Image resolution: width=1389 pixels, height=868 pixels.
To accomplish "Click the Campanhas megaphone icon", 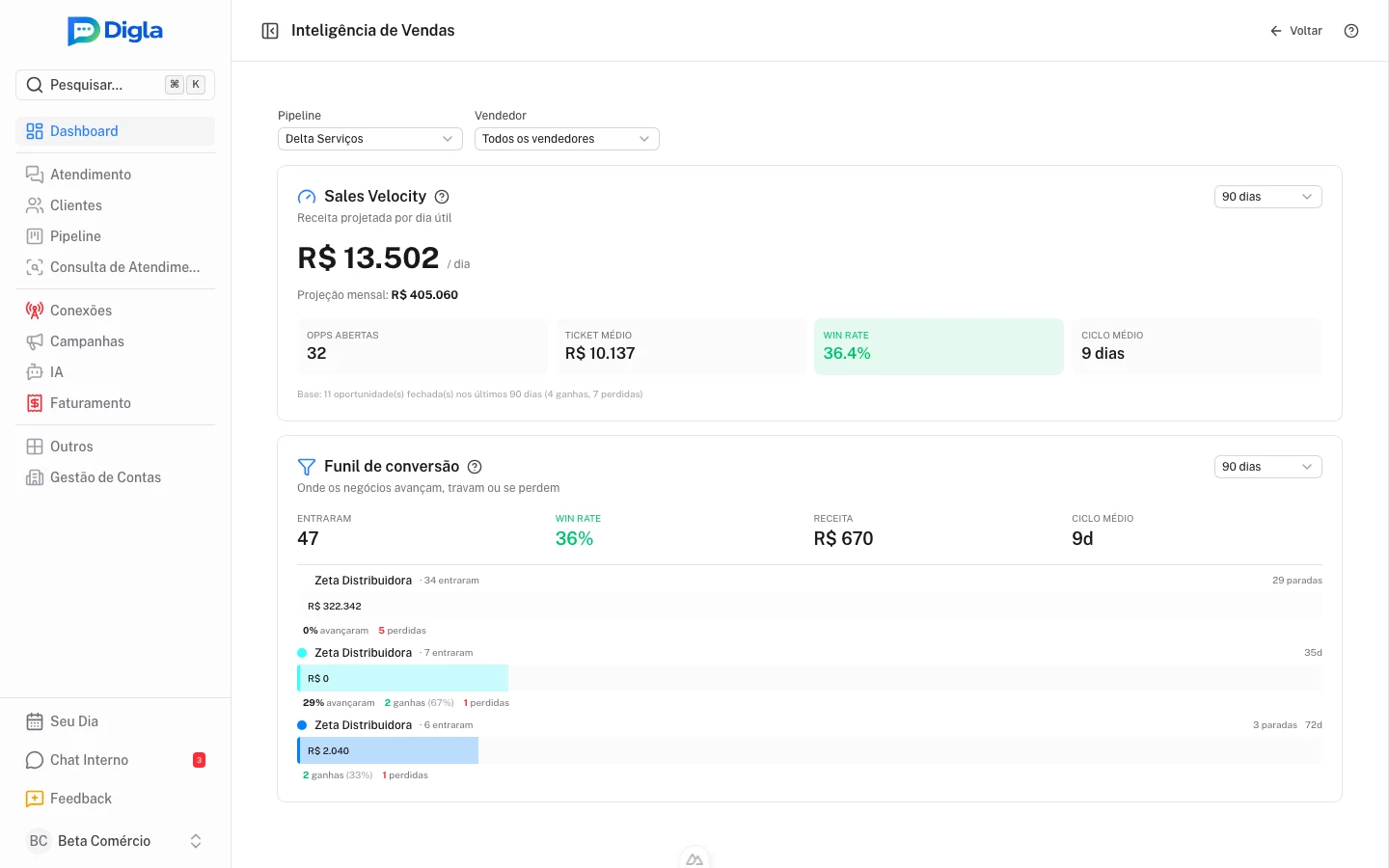I will click(x=35, y=341).
